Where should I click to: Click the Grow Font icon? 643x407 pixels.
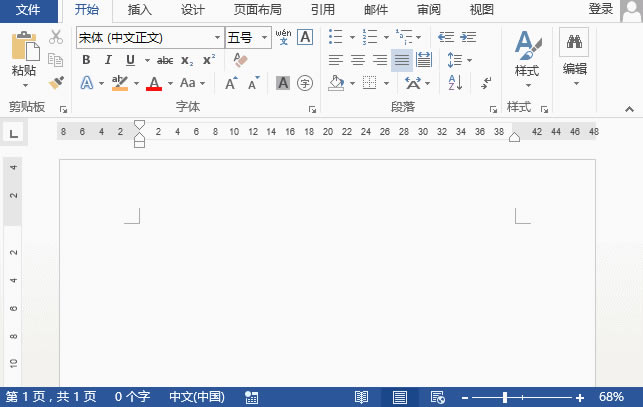coord(231,83)
